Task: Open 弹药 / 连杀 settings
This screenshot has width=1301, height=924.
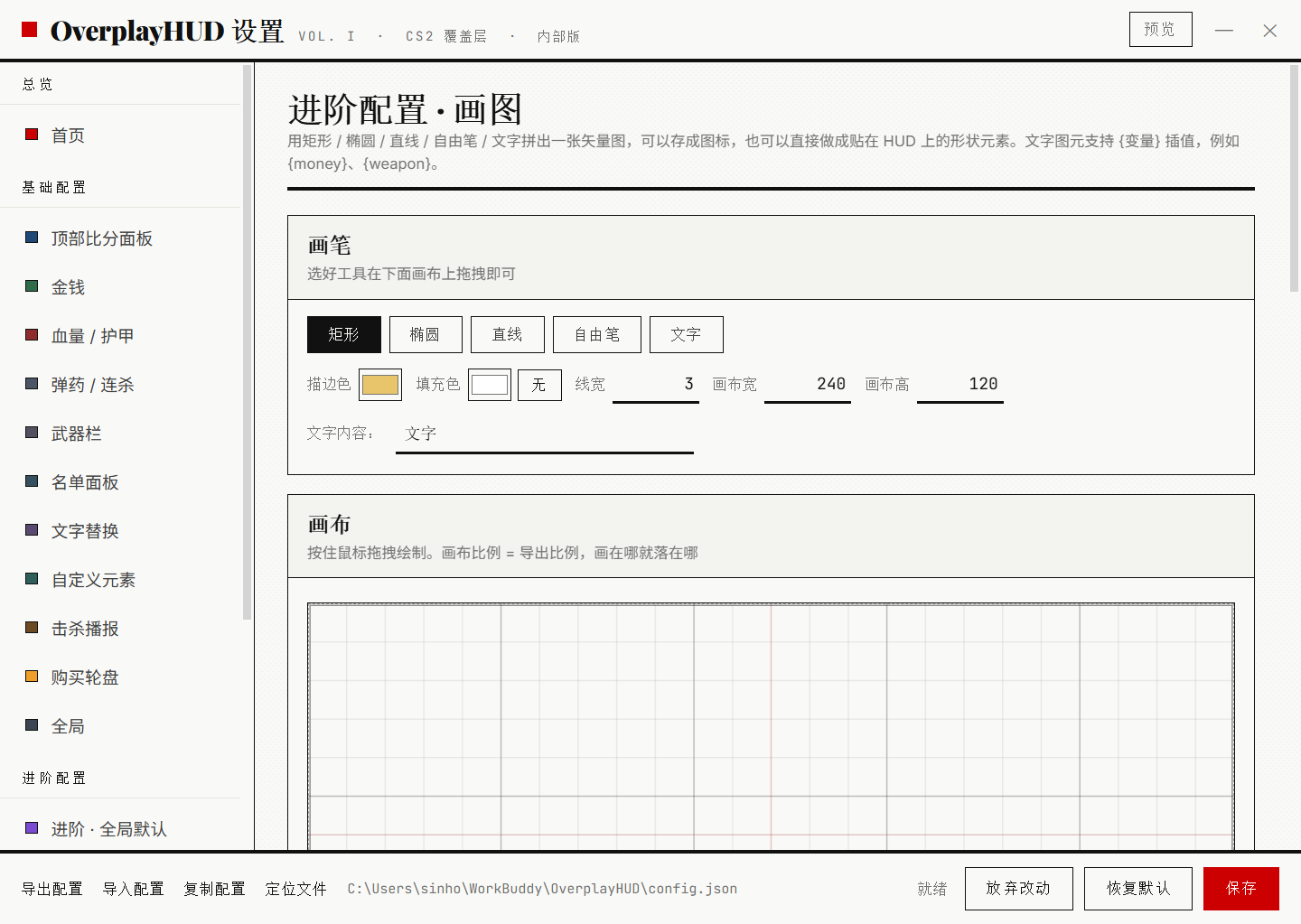Action: pos(121,385)
